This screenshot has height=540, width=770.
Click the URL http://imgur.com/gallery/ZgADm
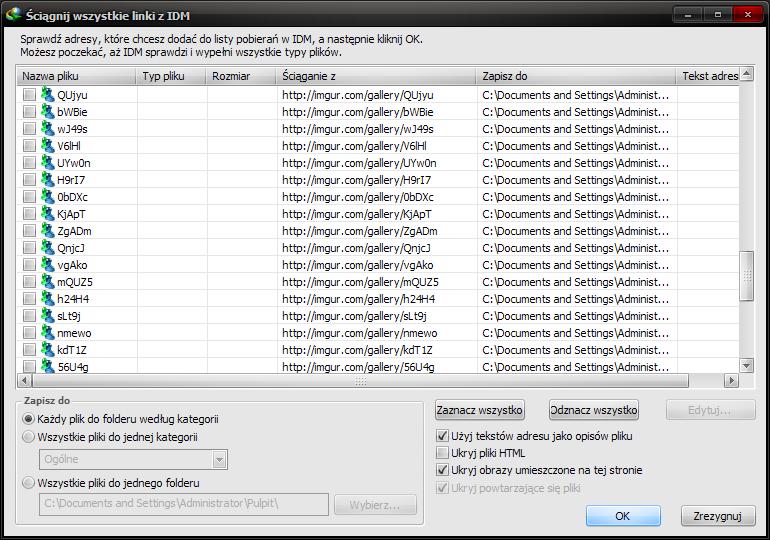359,231
